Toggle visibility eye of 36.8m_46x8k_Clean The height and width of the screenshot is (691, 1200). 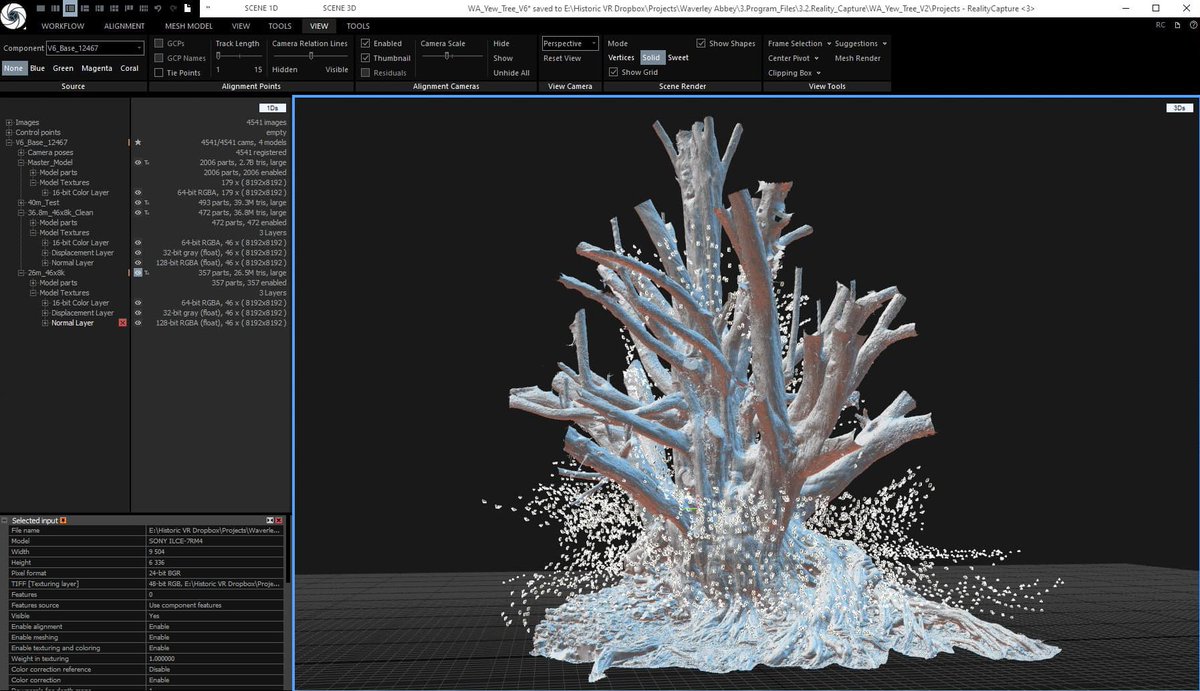tap(138, 213)
